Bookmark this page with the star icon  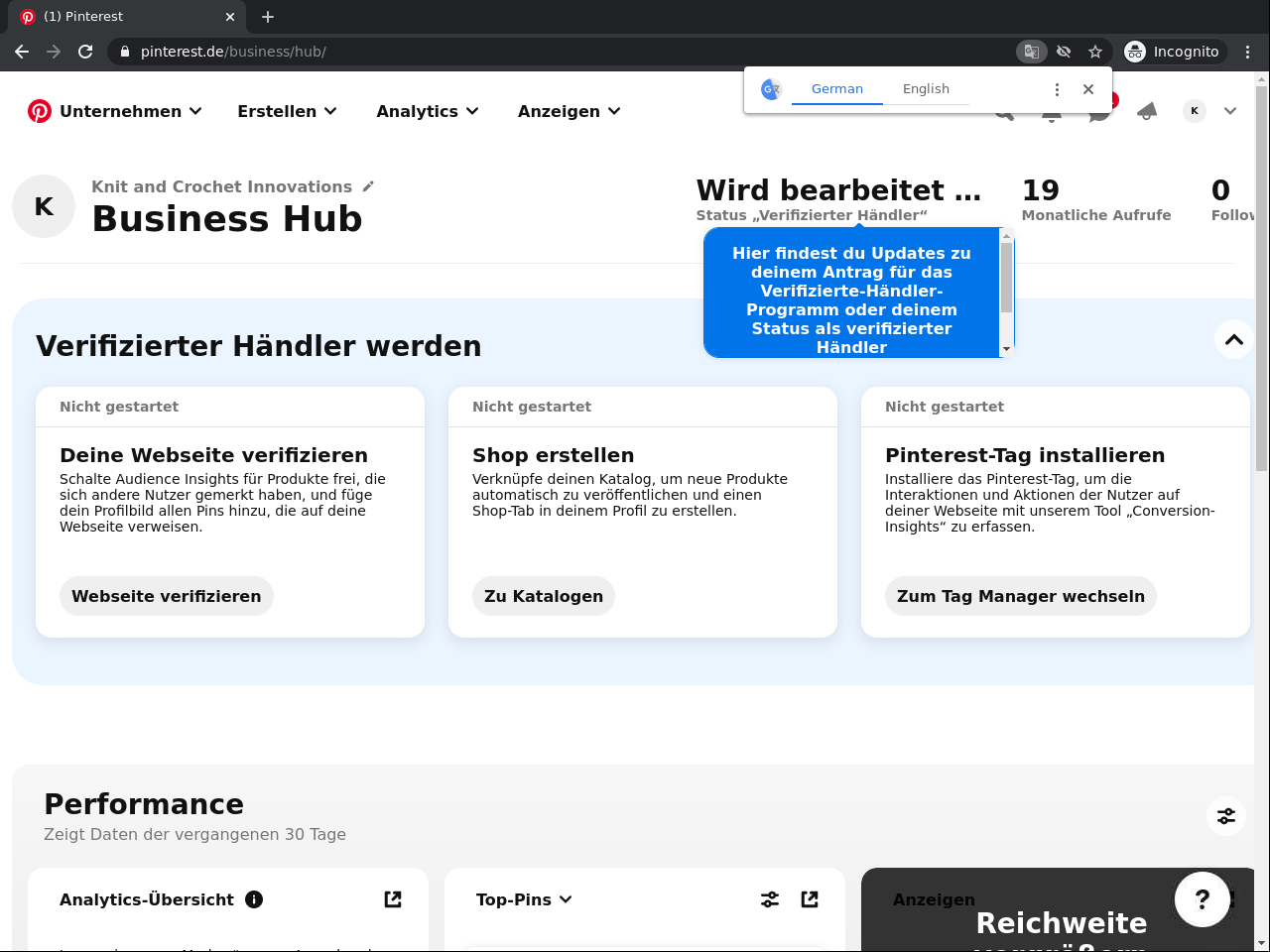pos(1095,52)
